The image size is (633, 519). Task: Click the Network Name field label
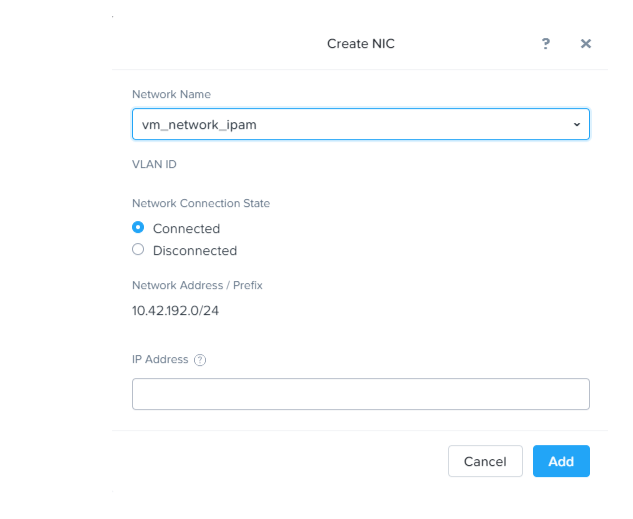pyautogui.click(x=171, y=94)
